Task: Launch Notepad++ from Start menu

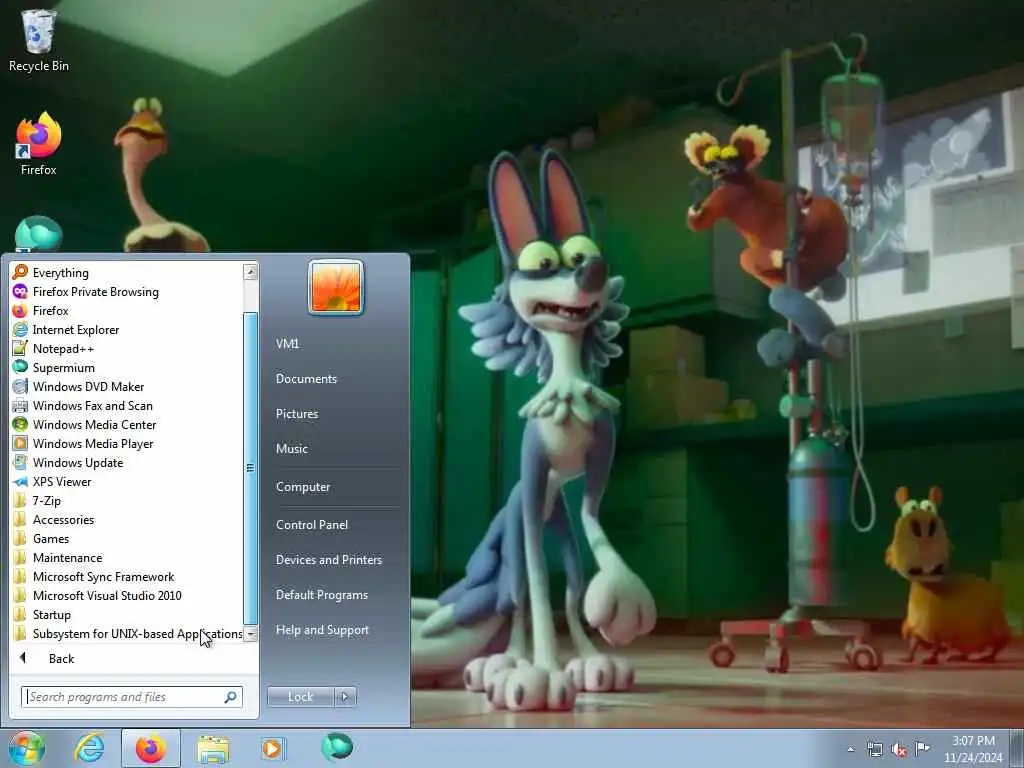Action: (x=63, y=349)
